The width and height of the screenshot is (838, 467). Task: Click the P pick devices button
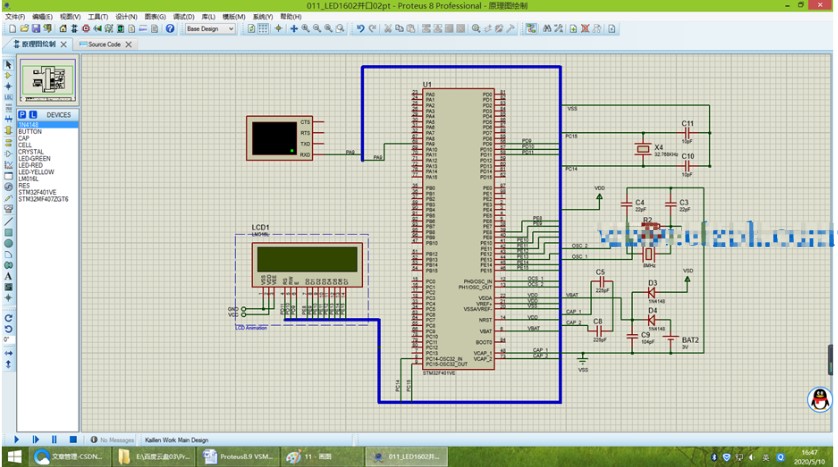pos(22,114)
